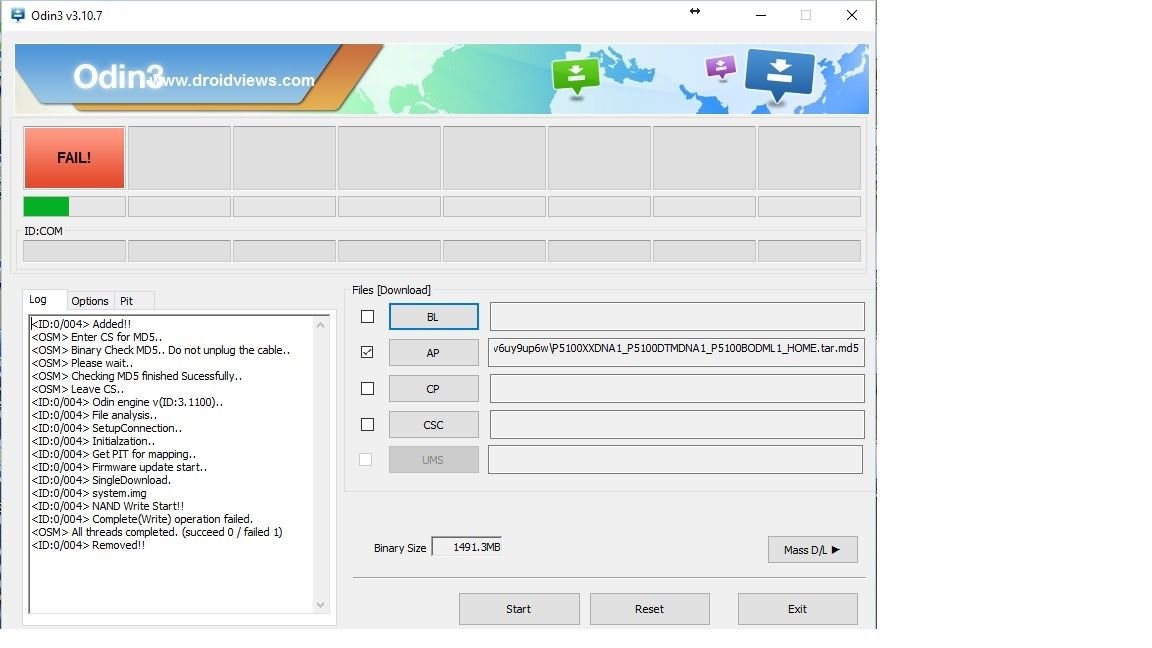
Task: Minimize the Odin3 window
Action: [761, 15]
